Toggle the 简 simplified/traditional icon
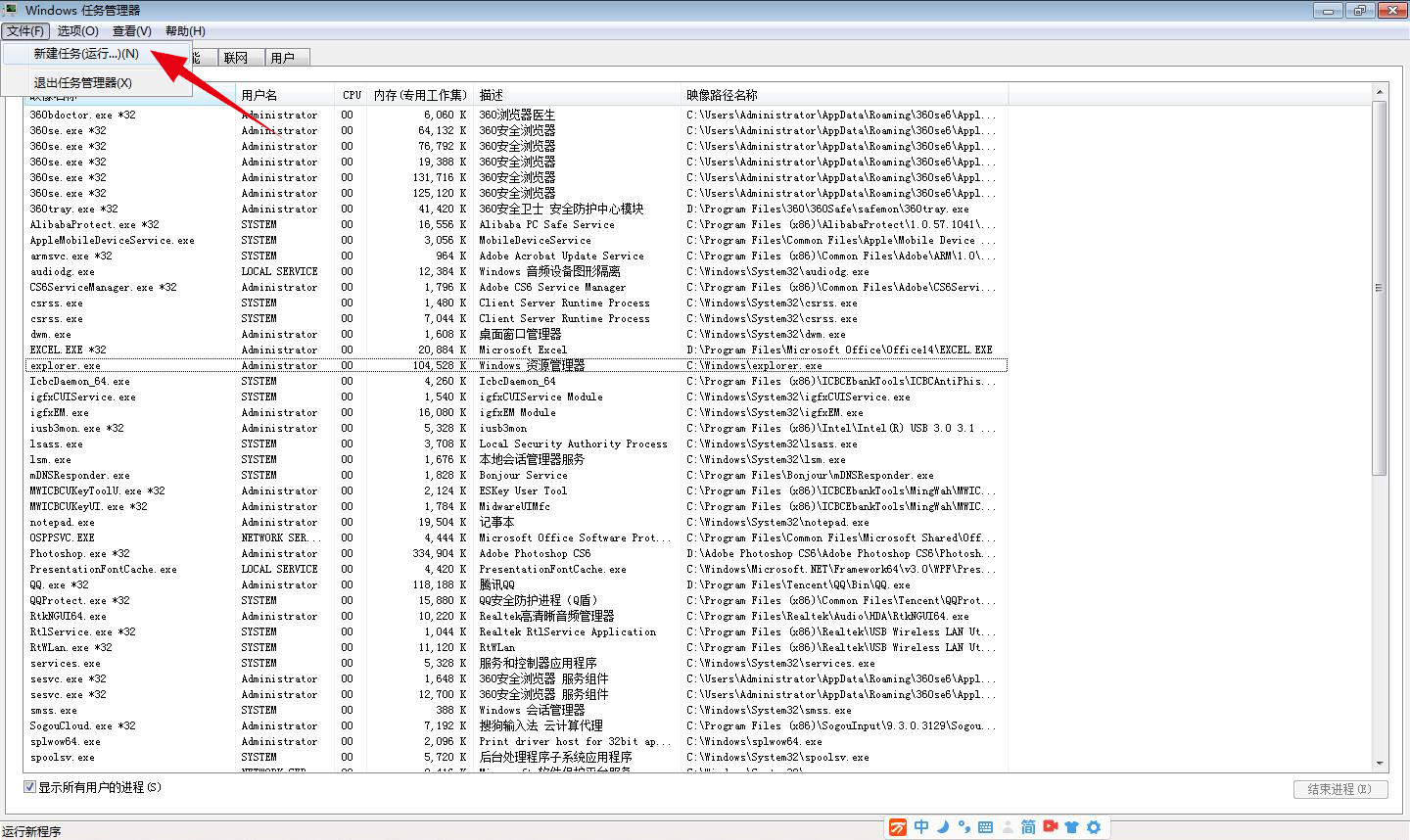1410x840 pixels. [1028, 827]
